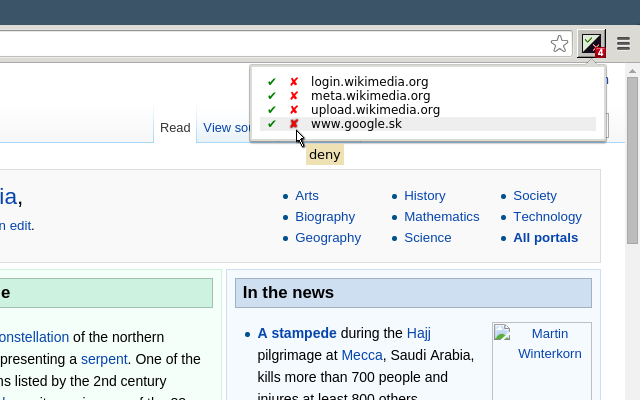
Task: Open the constellation article link
Action: point(34,337)
